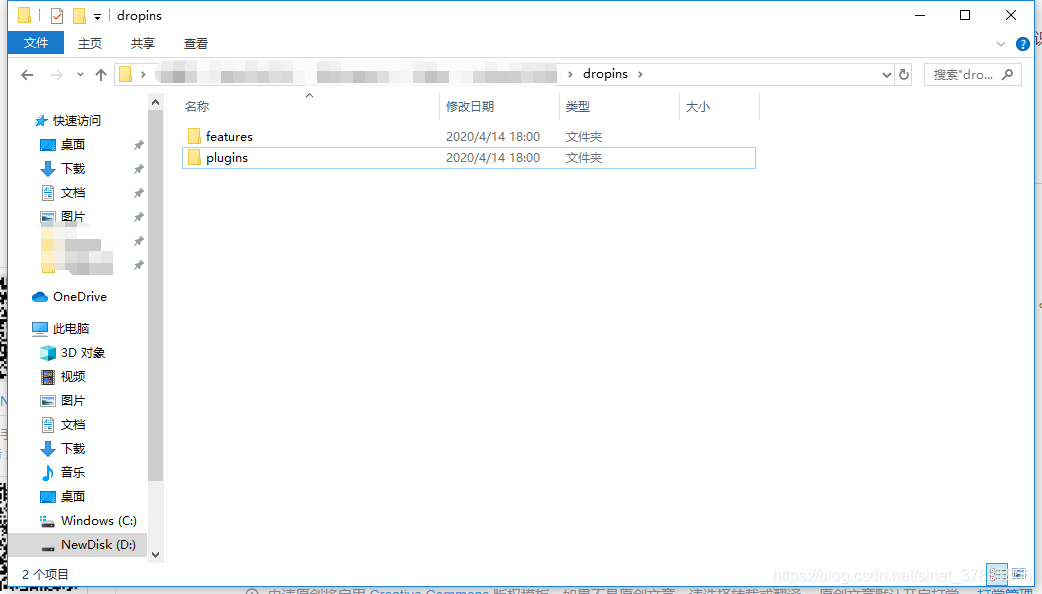The height and width of the screenshot is (594, 1042).
Task: Select 此电脑 in the navigation pane
Action: point(70,328)
